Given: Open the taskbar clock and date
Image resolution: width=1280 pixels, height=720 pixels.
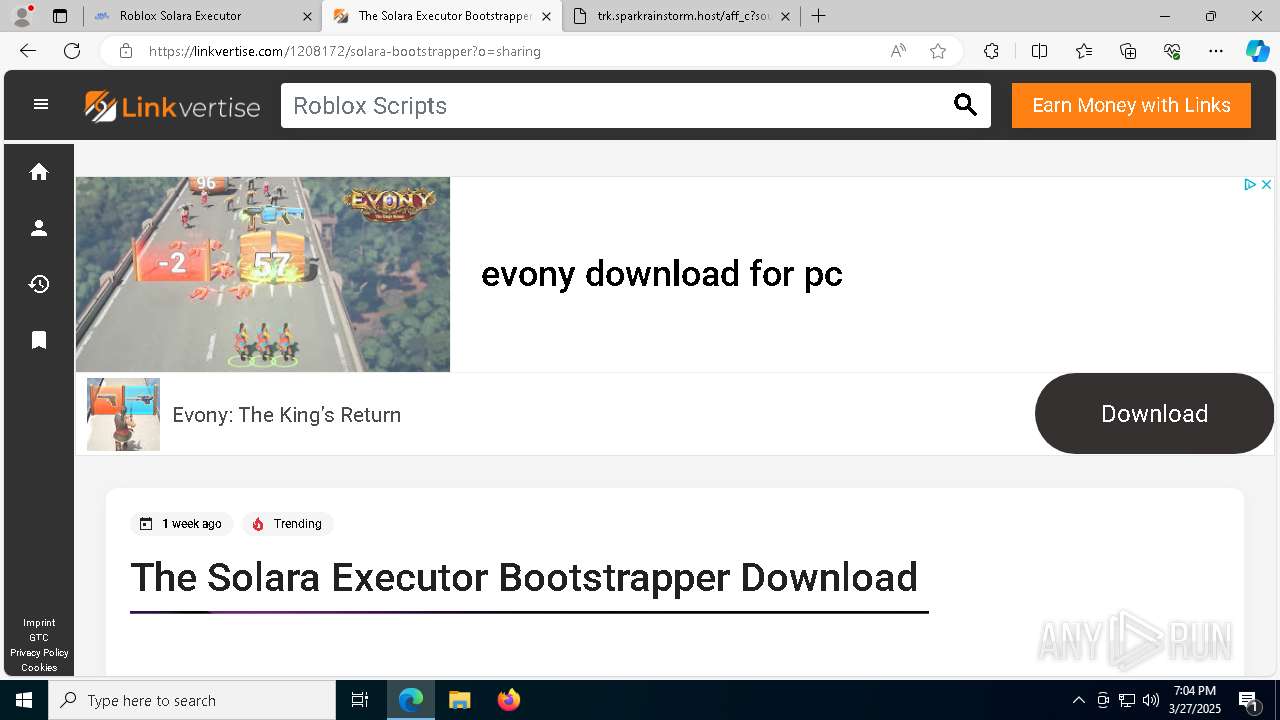Looking at the screenshot, I should click(x=1195, y=700).
